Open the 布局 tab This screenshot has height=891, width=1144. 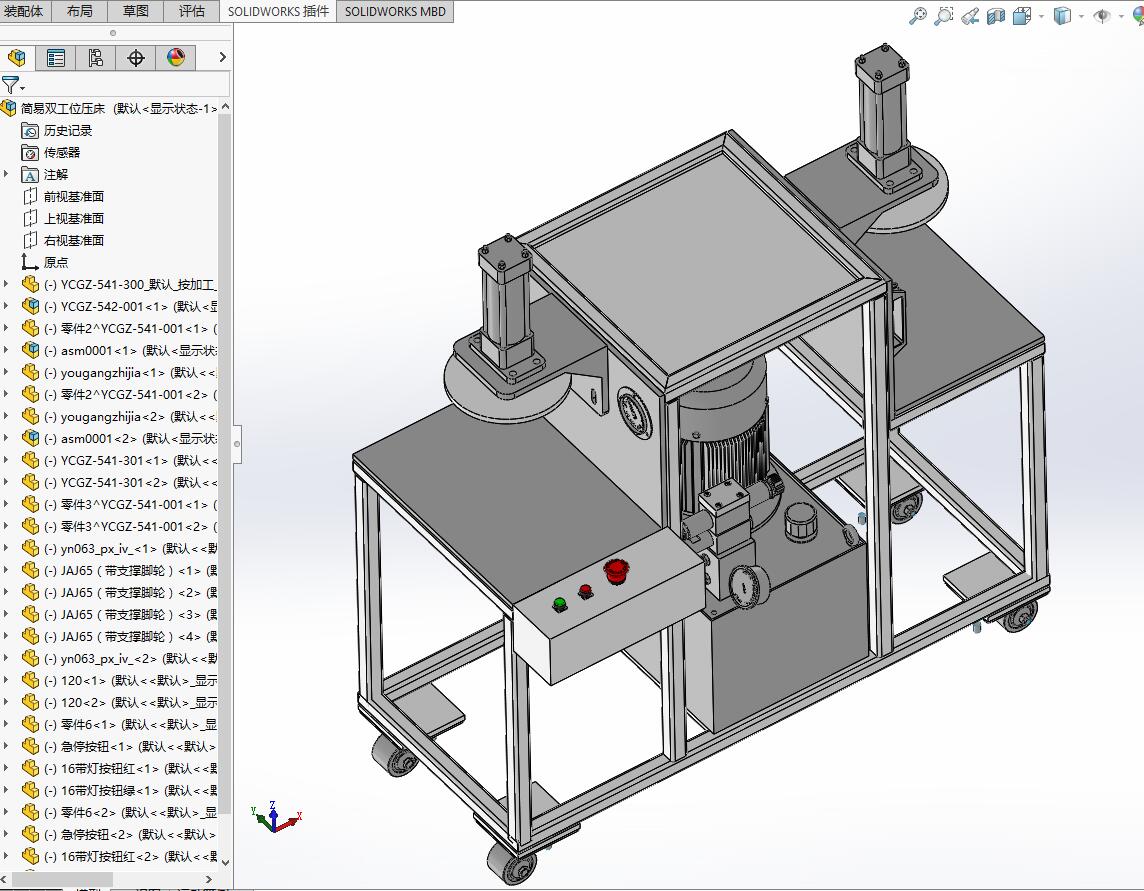point(80,12)
